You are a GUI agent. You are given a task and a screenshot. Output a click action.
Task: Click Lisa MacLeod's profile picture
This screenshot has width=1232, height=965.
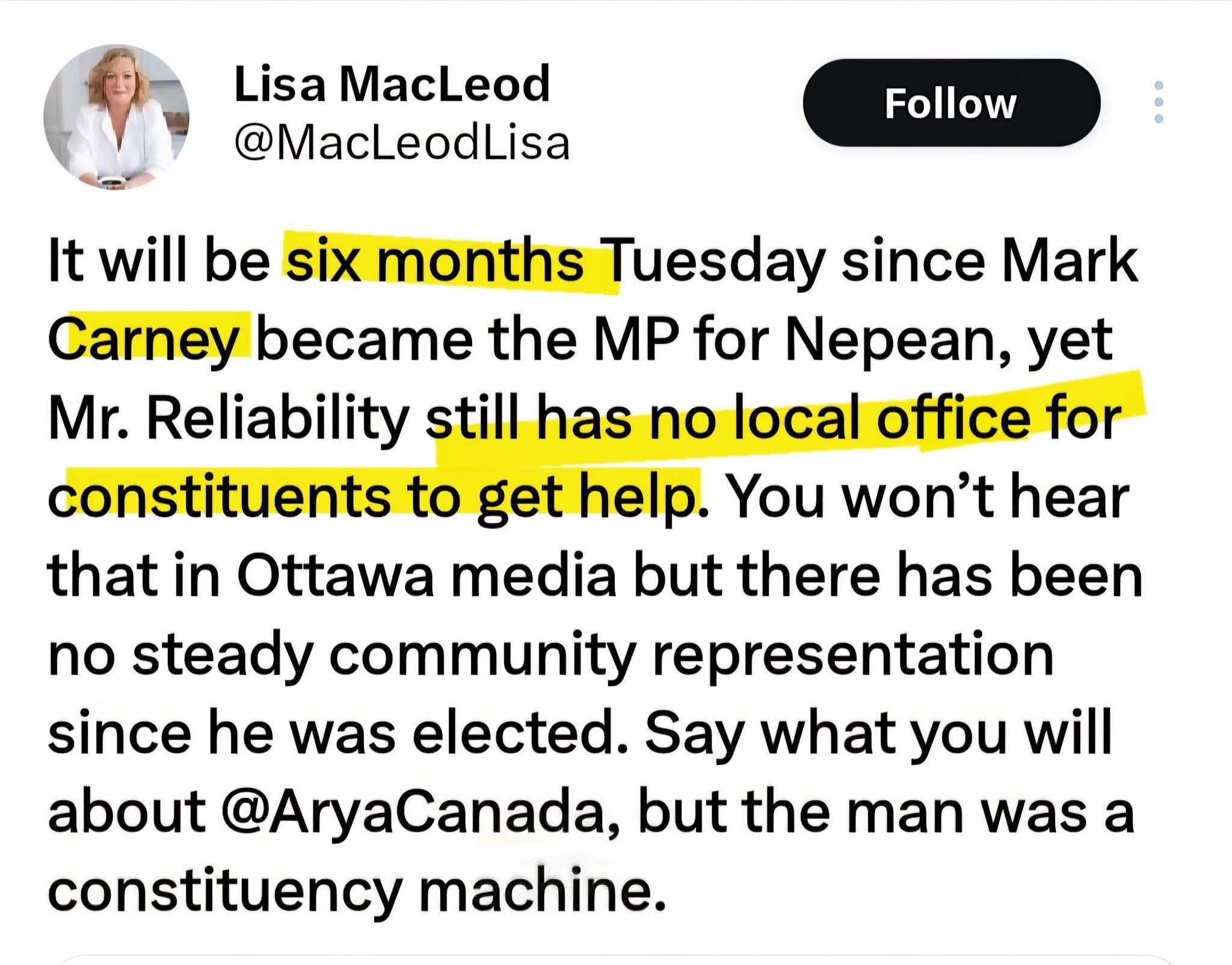coord(116,117)
